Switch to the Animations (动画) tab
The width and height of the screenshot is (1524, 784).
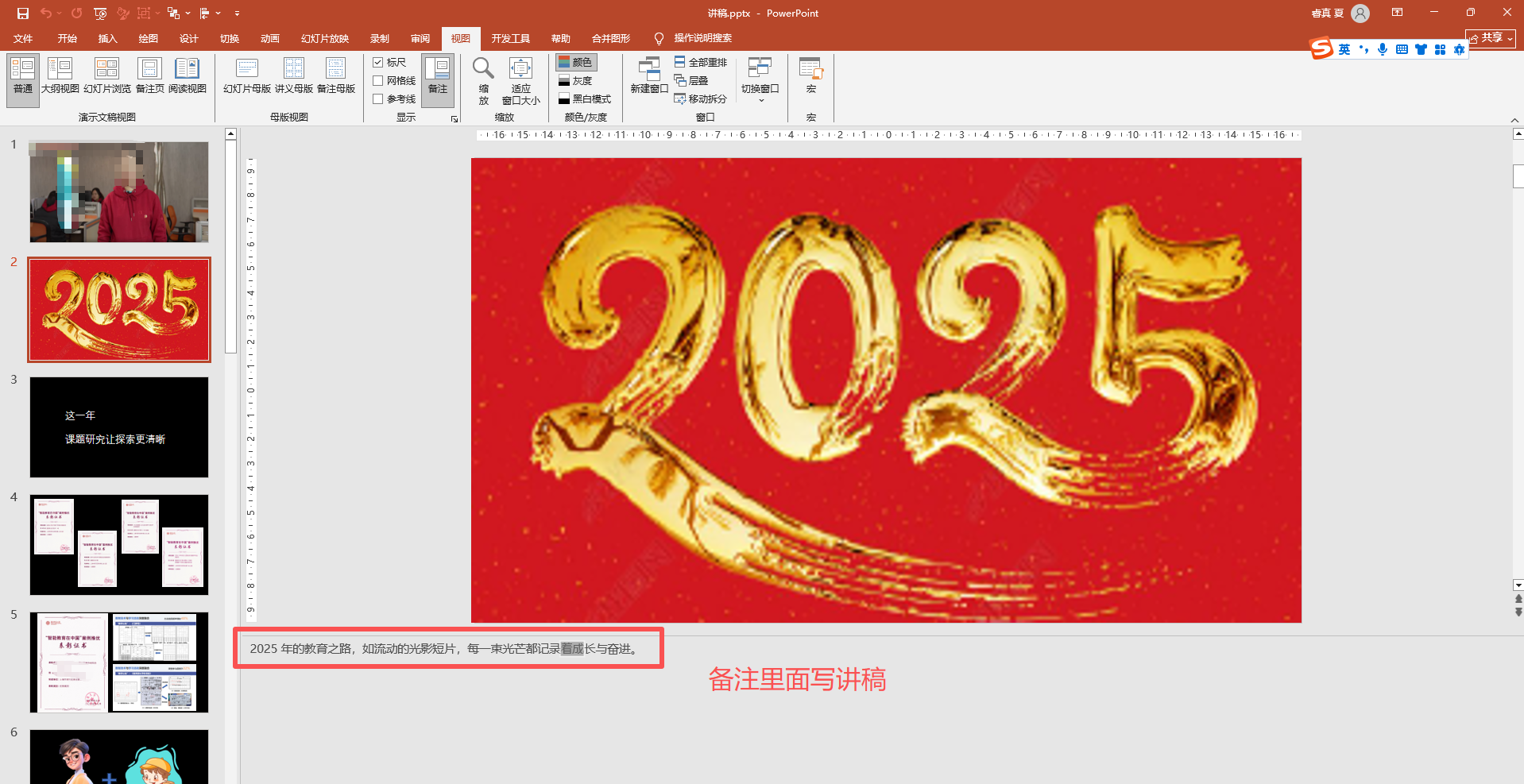tap(270, 38)
